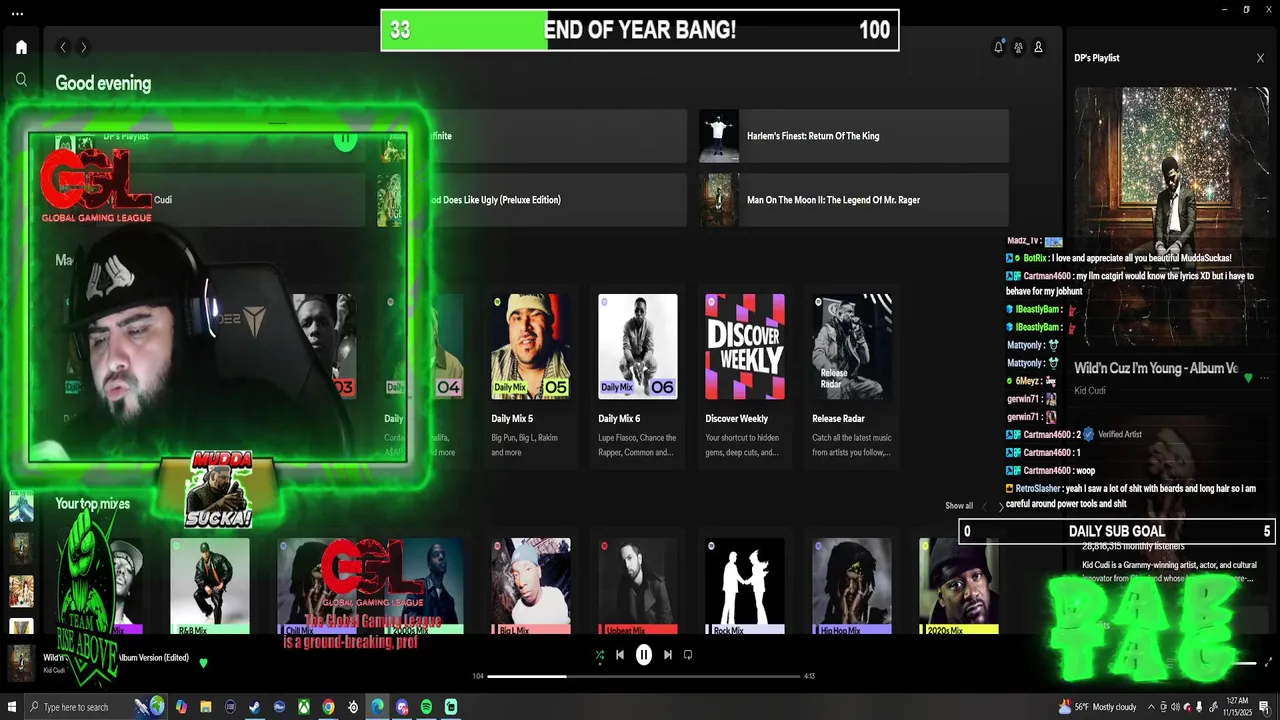Screen dimensions: 1280x720
Task: Enter full screen player view
Action: coord(1269,662)
